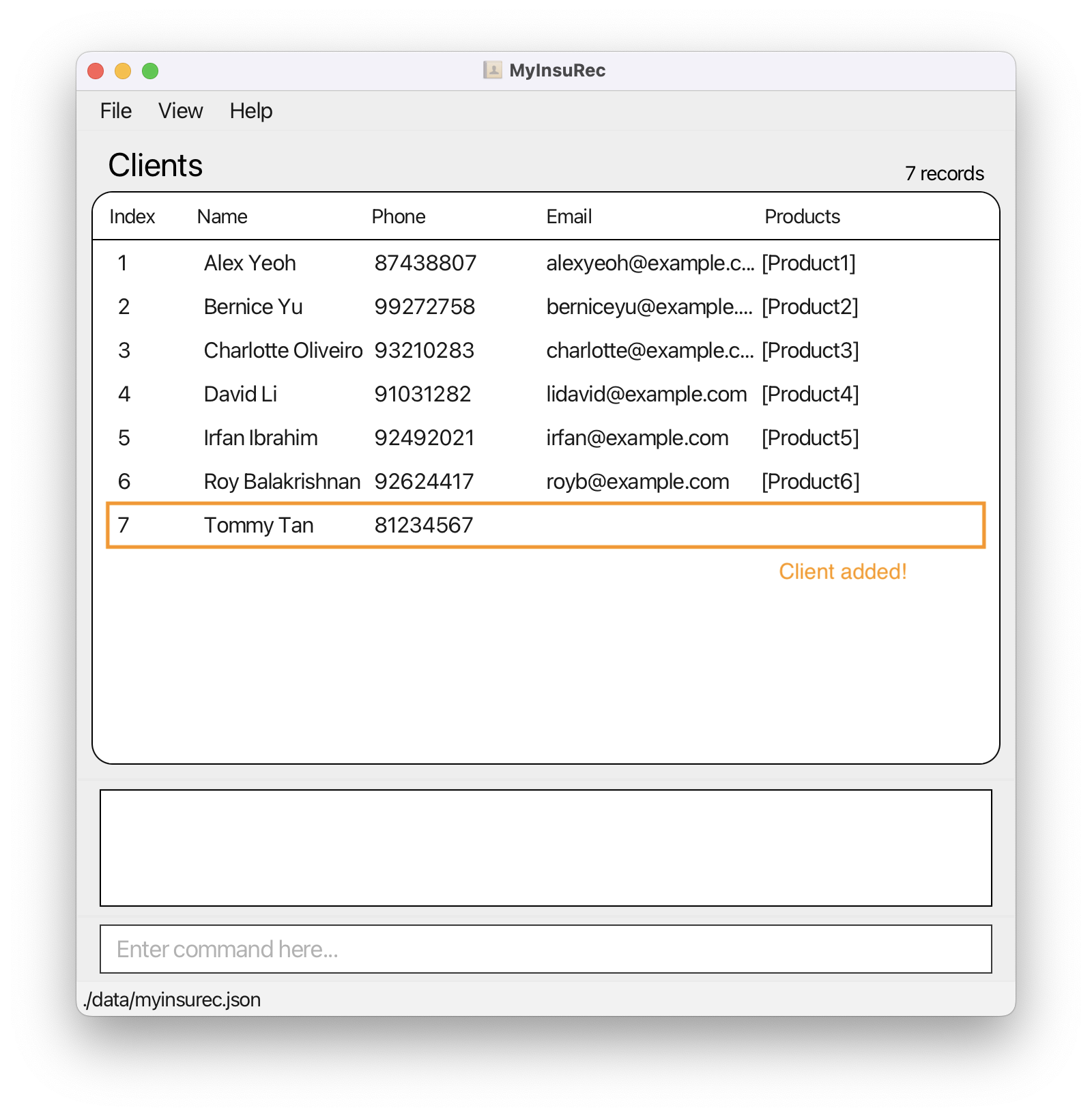The image size is (1092, 1117).
Task: Select the Charlotte Oliveiro client name
Action: [x=283, y=350]
